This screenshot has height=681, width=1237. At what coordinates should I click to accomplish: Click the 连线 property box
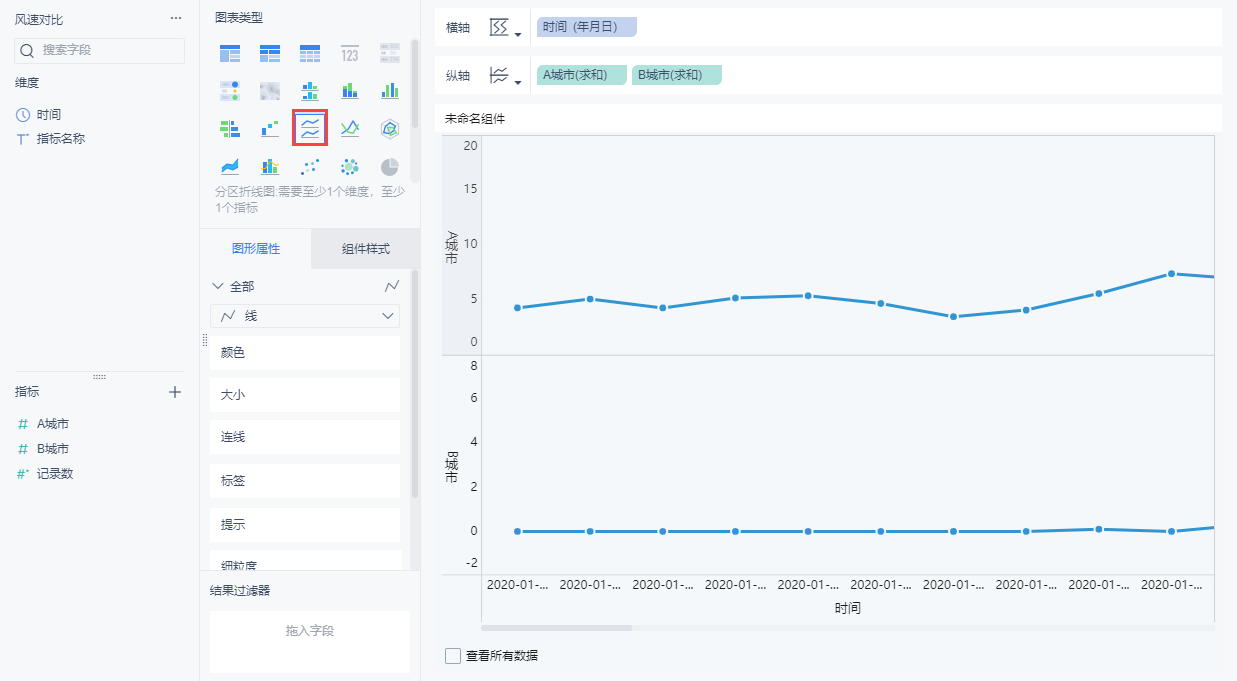pos(305,437)
